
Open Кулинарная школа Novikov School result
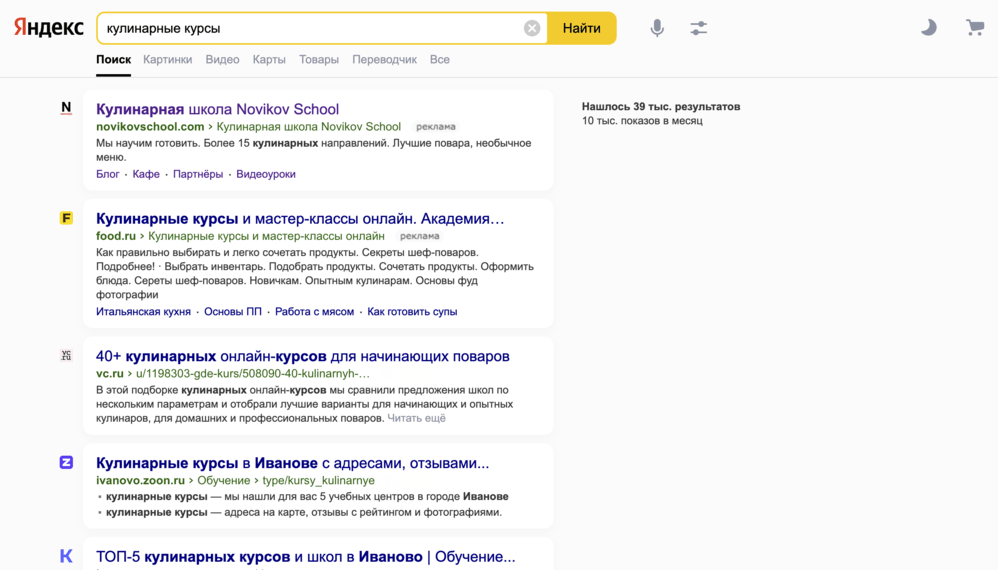point(217,109)
